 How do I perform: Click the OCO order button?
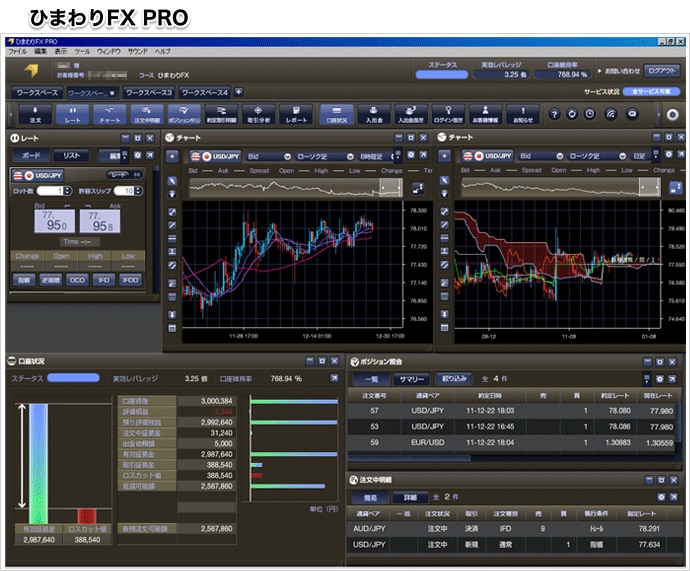(x=77, y=280)
